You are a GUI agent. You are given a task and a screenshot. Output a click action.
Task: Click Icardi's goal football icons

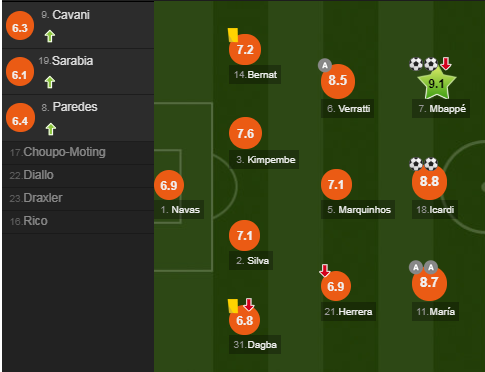coord(423,164)
